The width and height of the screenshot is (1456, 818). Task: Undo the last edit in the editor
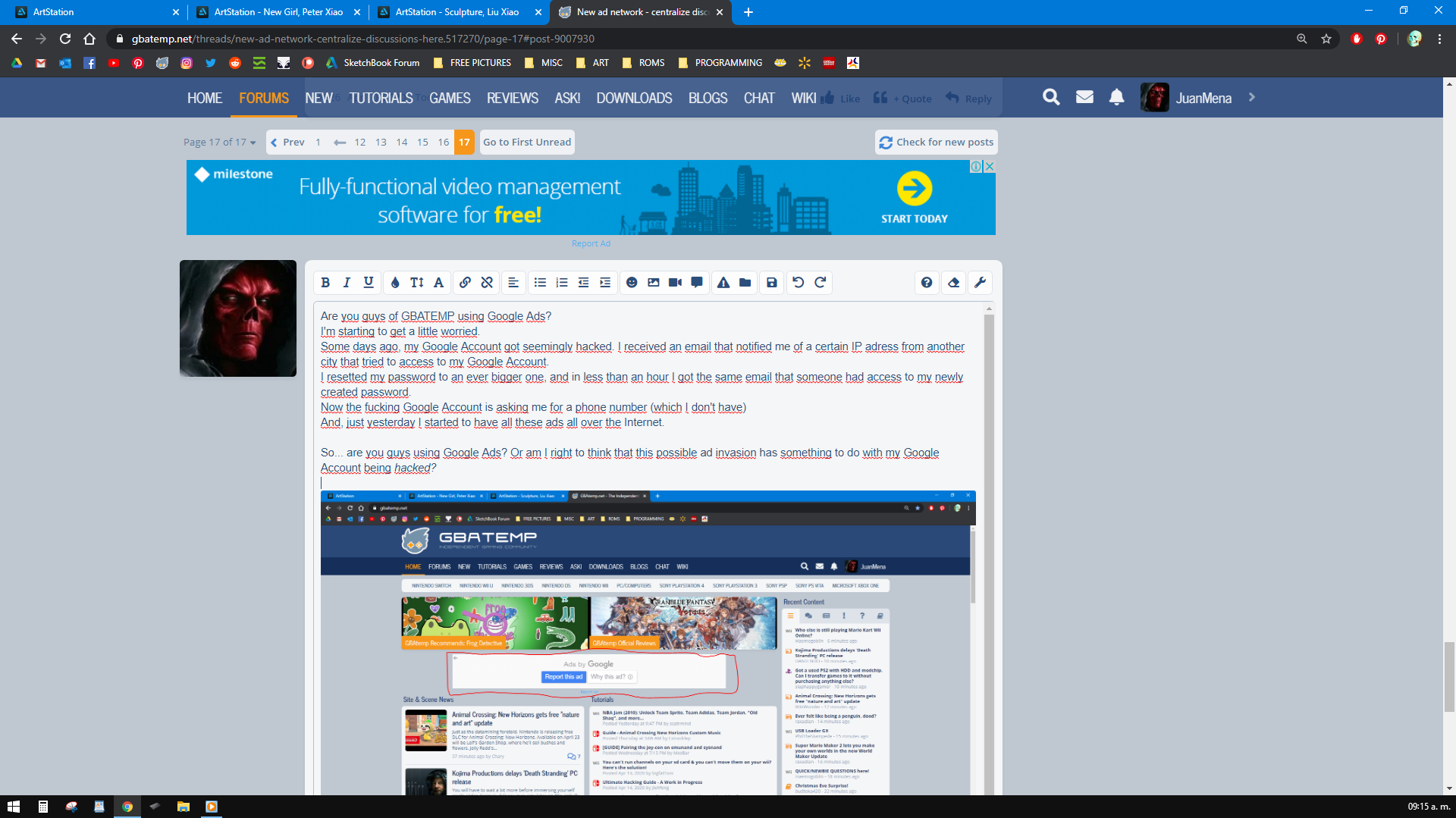[x=799, y=283]
